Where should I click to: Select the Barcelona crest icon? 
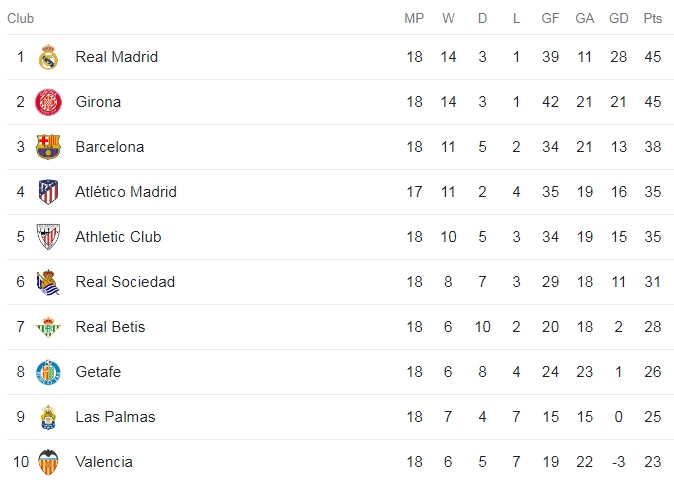pos(48,147)
